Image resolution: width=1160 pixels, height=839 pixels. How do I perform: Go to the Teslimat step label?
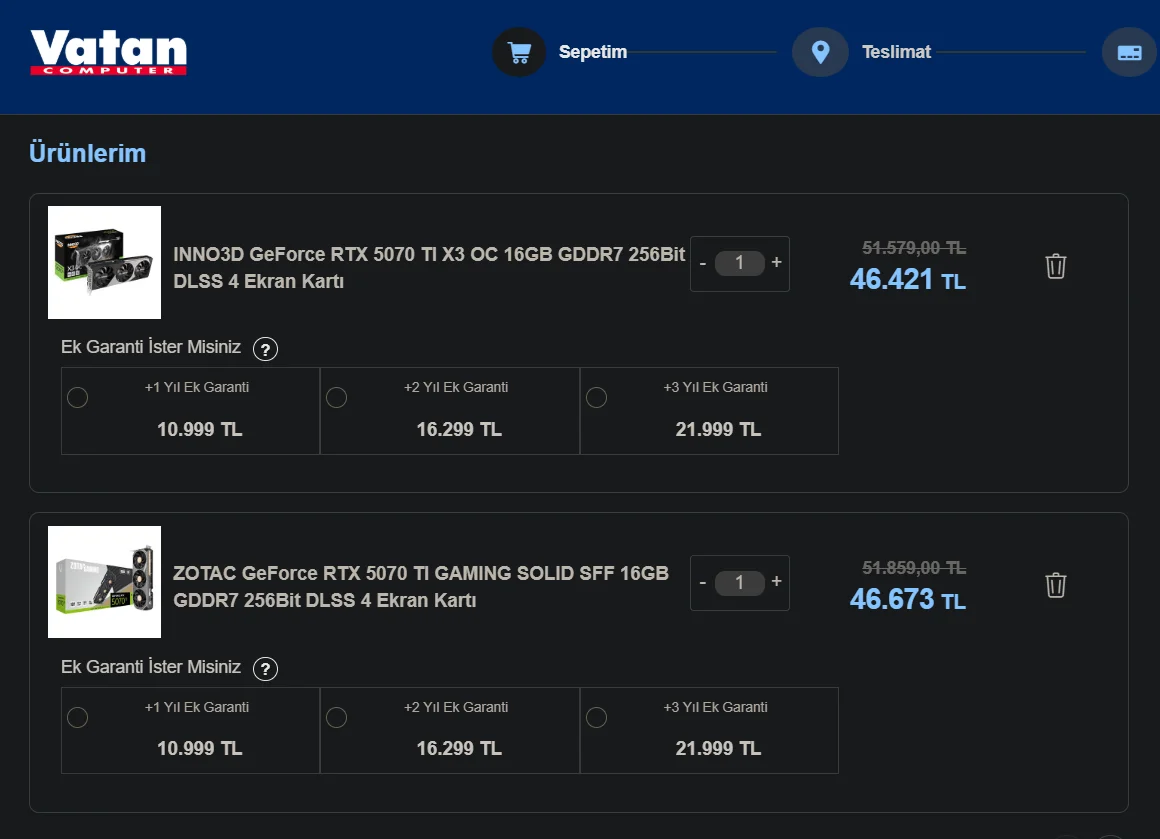[x=897, y=52]
